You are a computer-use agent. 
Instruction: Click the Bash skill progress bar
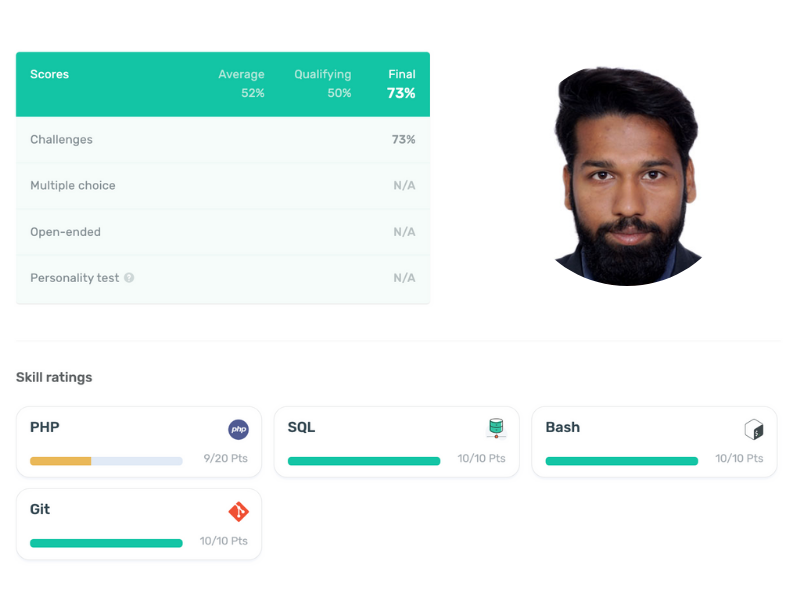[x=621, y=461]
